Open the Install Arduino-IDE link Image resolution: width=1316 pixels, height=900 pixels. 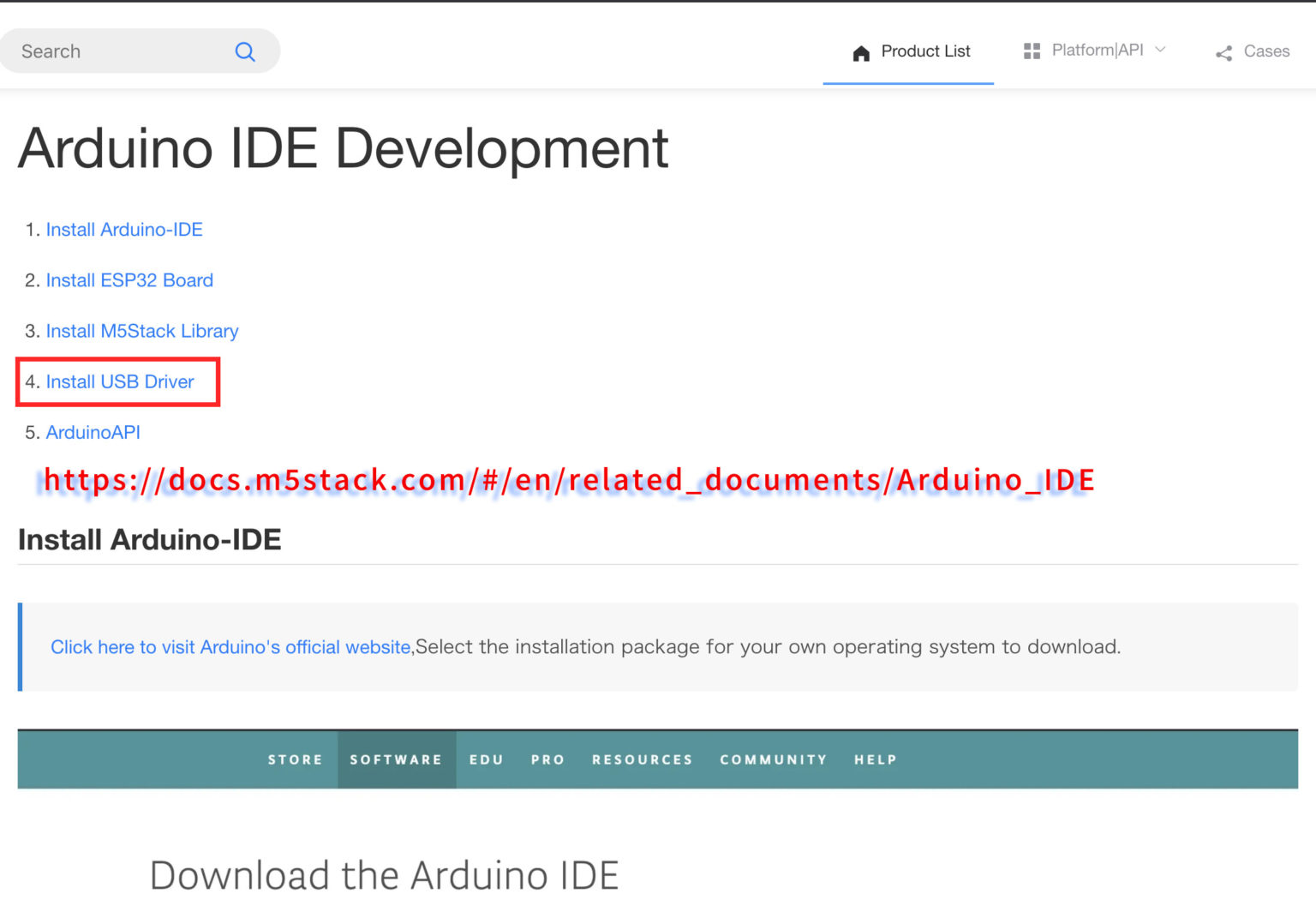click(124, 229)
